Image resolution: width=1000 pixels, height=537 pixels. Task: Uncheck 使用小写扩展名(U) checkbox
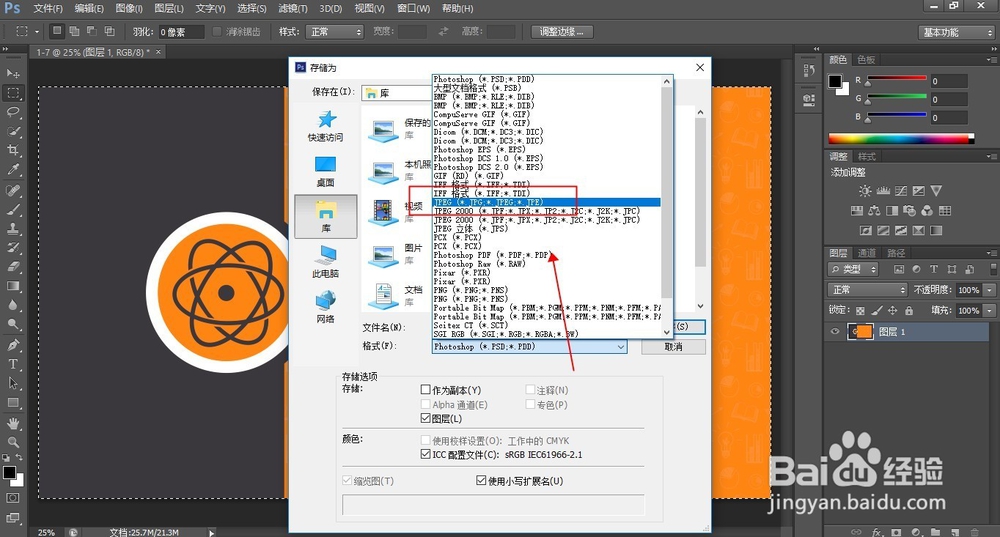482,480
